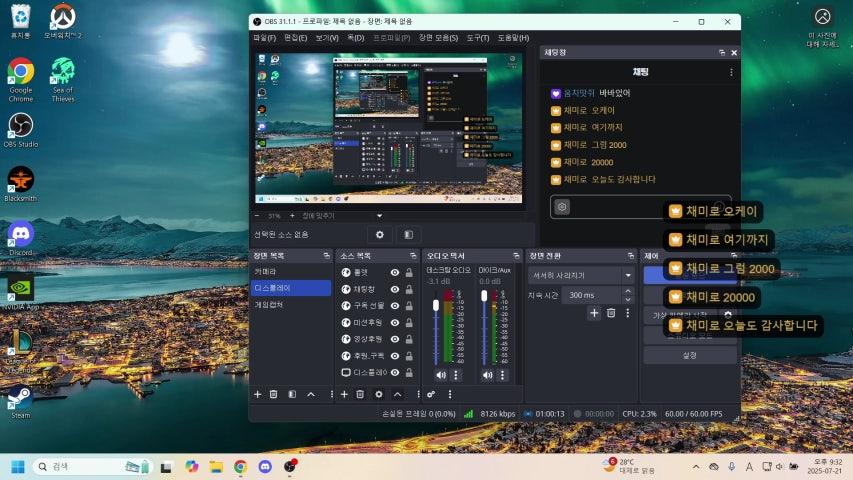Pop out the 장면 목록 dock

point(326,256)
